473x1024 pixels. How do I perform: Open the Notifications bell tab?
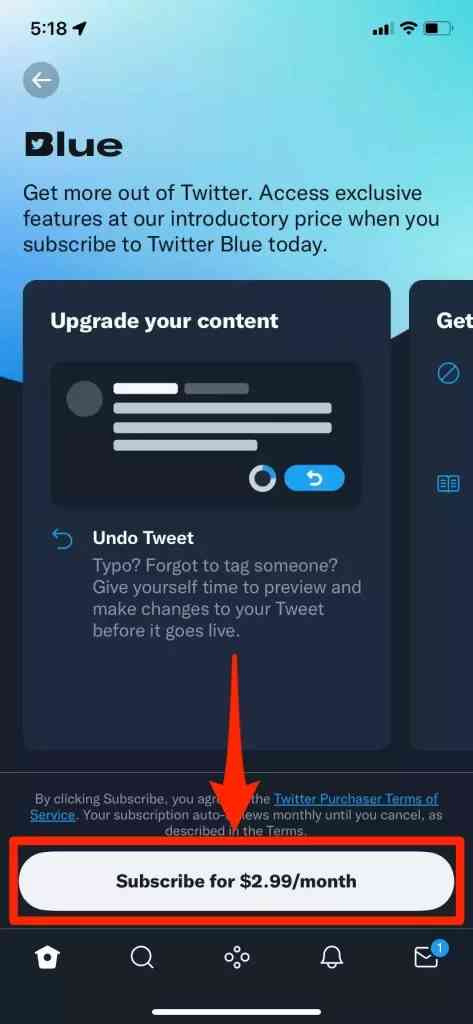[x=332, y=958]
